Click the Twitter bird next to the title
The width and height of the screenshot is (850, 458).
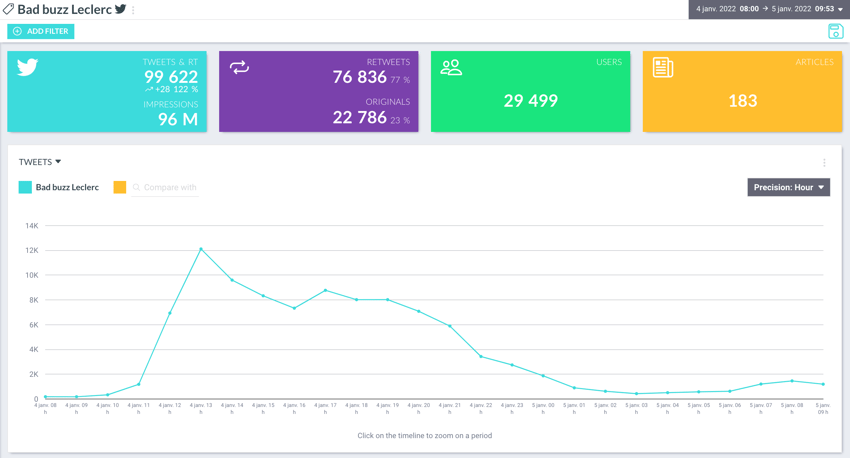pos(120,9)
